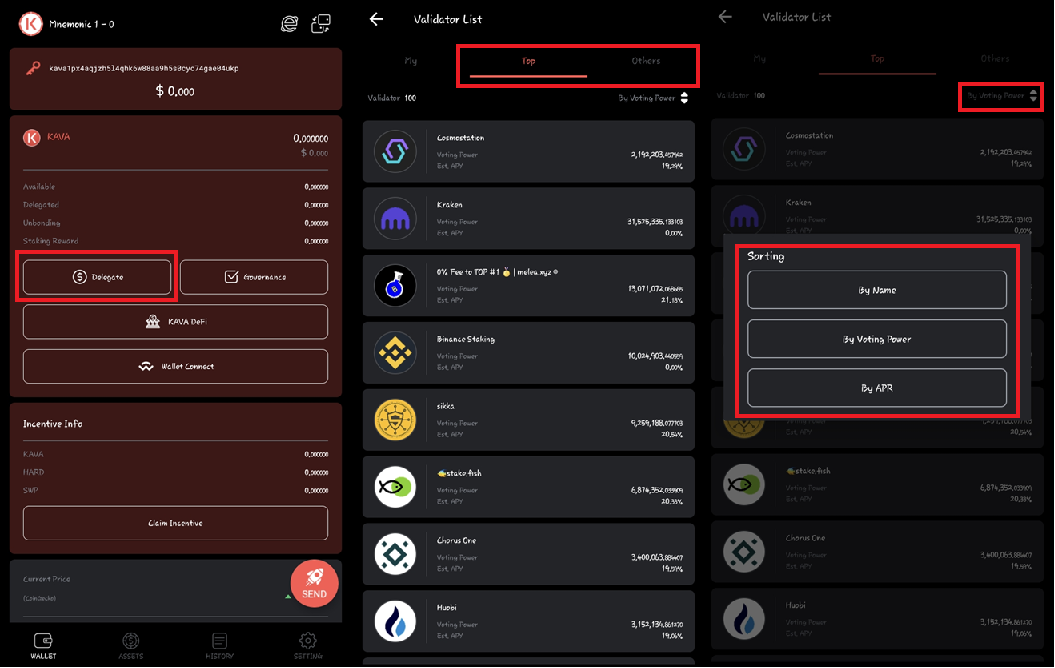Switch to the My tab in undimmed Validator List
Viewport: 1055px width, 668px height.
point(410,61)
